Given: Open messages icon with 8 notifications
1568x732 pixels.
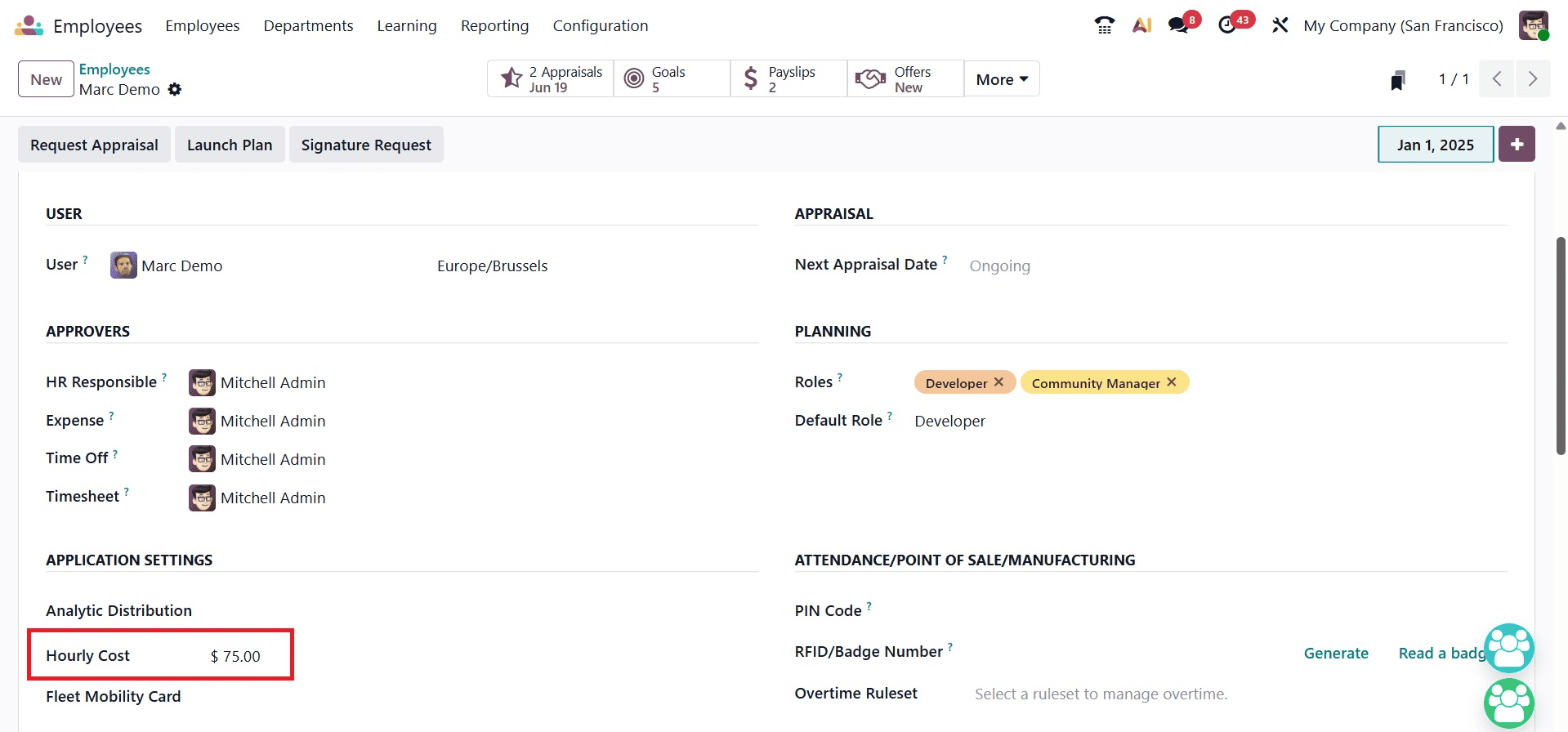Looking at the screenshot, I should (x=1179, y=25).
